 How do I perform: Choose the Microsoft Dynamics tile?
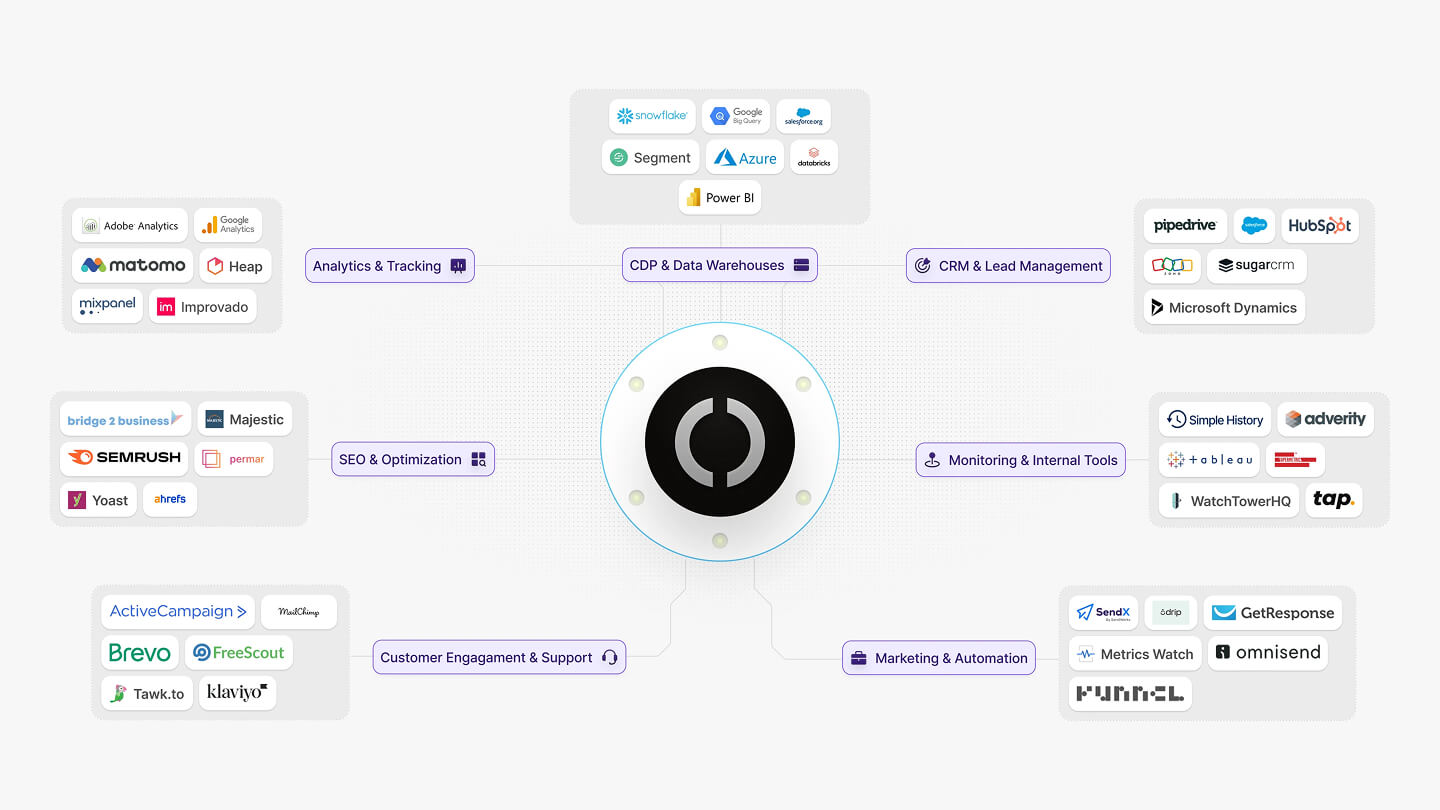(1225, 307)
